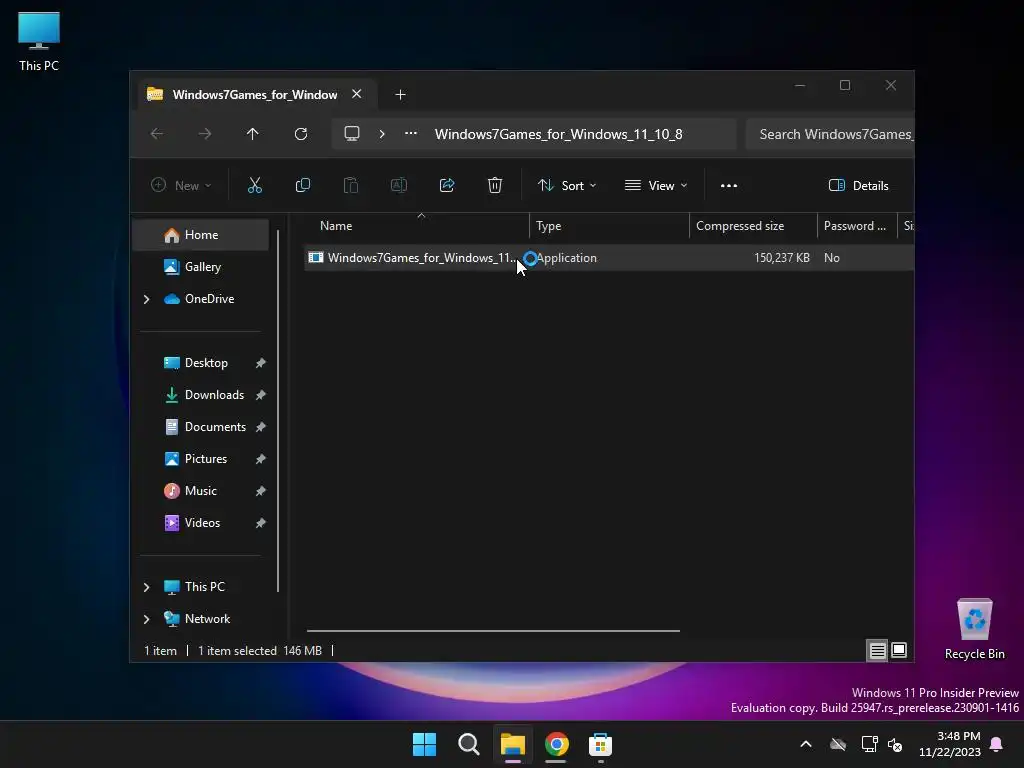Open the Sort dropdown
Screen dimensions: 1024x768
(567, 185)
